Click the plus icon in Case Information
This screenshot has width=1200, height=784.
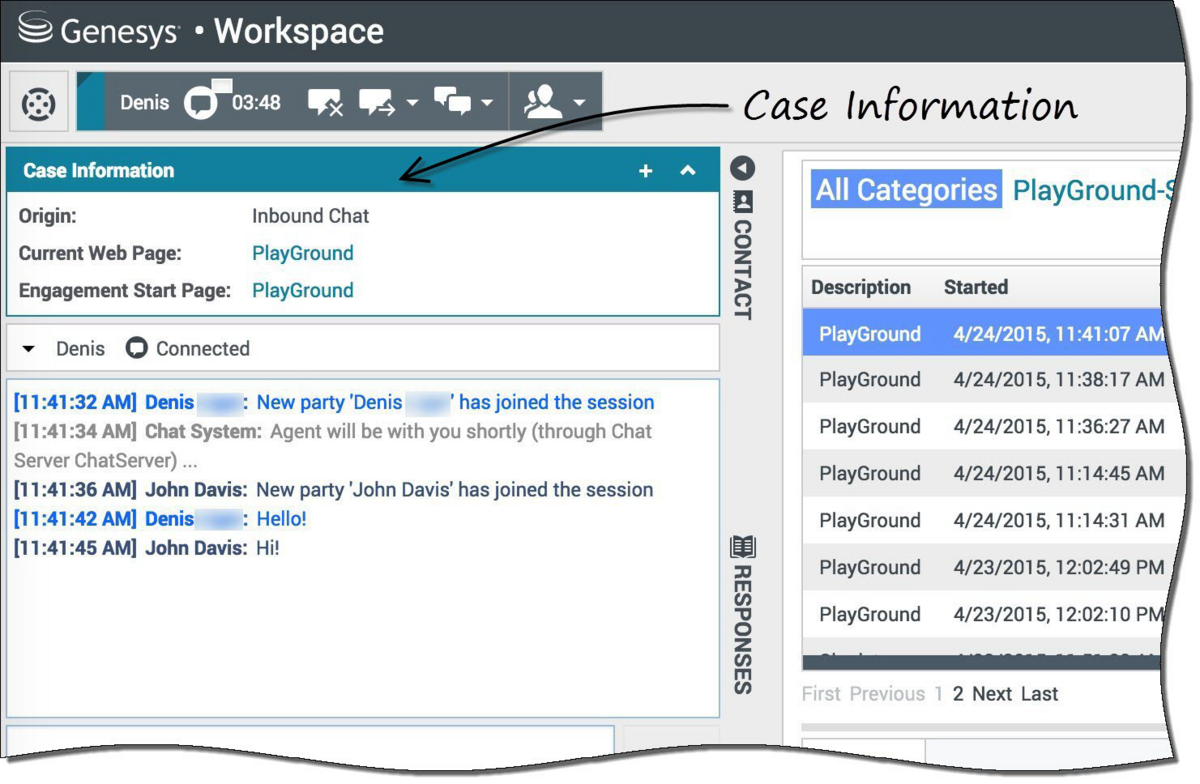[646, 171]
